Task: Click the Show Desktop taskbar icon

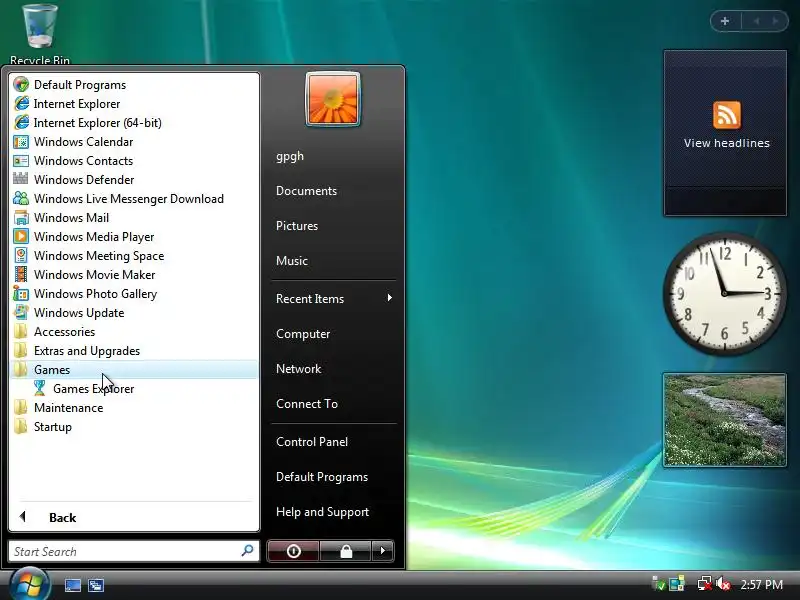Action: pyautogui.click(x=72, y=585)
